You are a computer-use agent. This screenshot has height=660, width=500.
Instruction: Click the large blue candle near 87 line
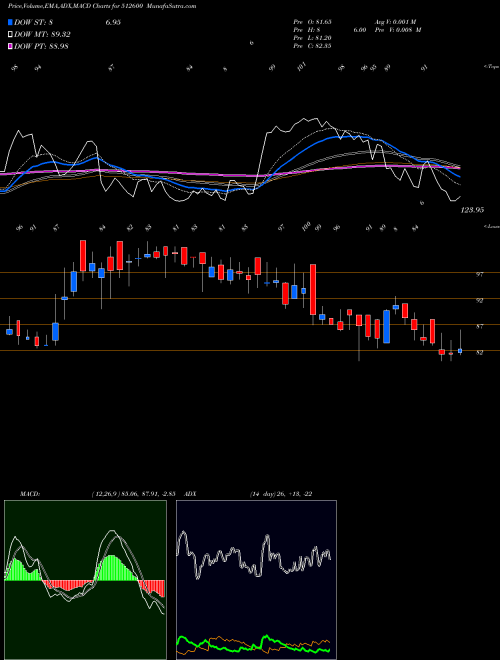pos(386,327)
